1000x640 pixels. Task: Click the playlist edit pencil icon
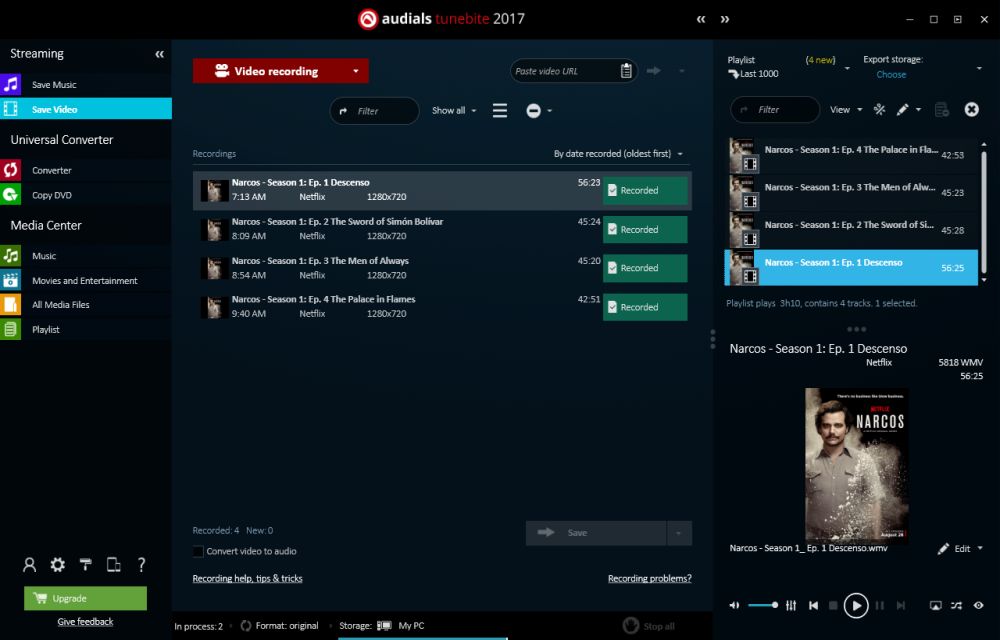pyautogui.click(x=902, y=110)
